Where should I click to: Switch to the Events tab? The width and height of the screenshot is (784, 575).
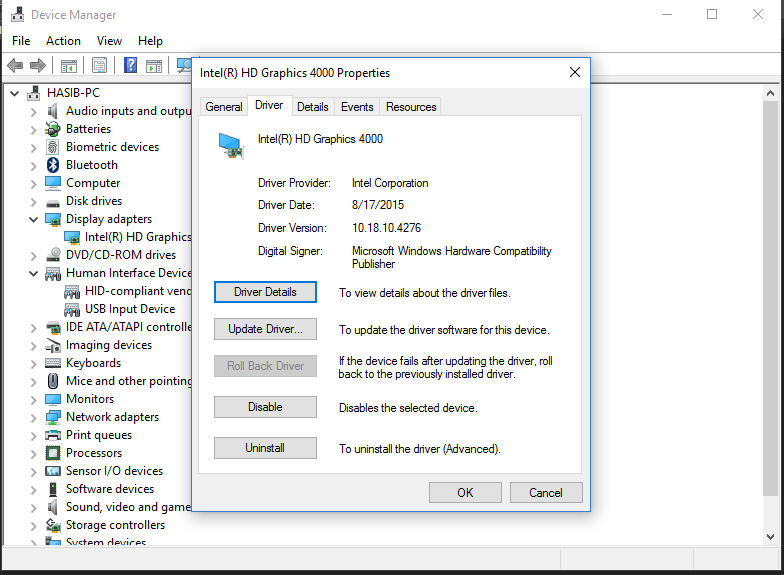click(x=357, y=106)
